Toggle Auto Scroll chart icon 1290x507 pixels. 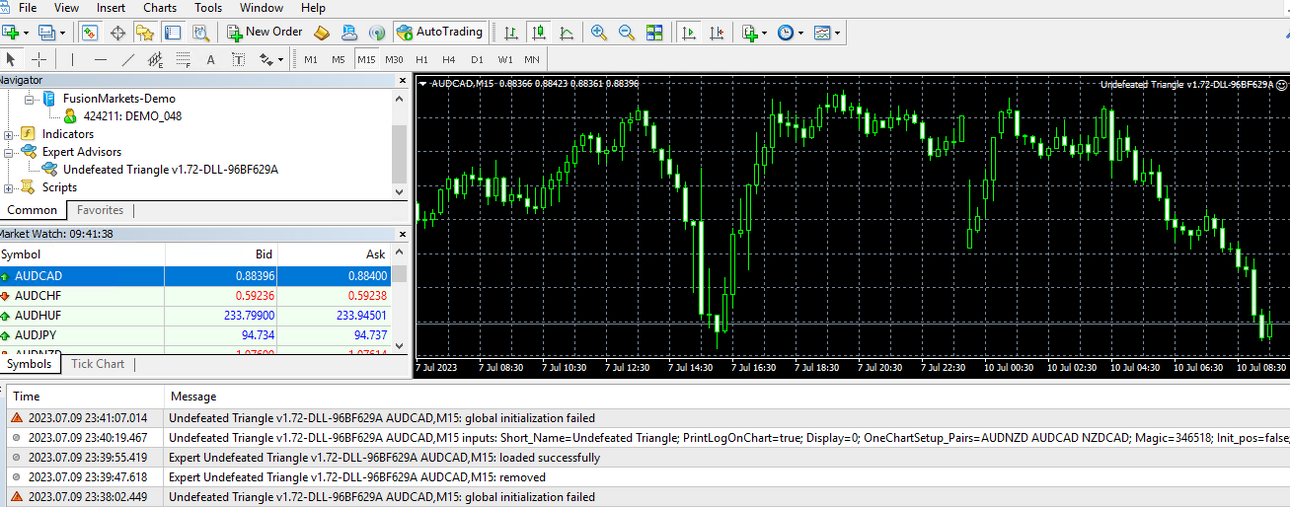pos(689,32)
